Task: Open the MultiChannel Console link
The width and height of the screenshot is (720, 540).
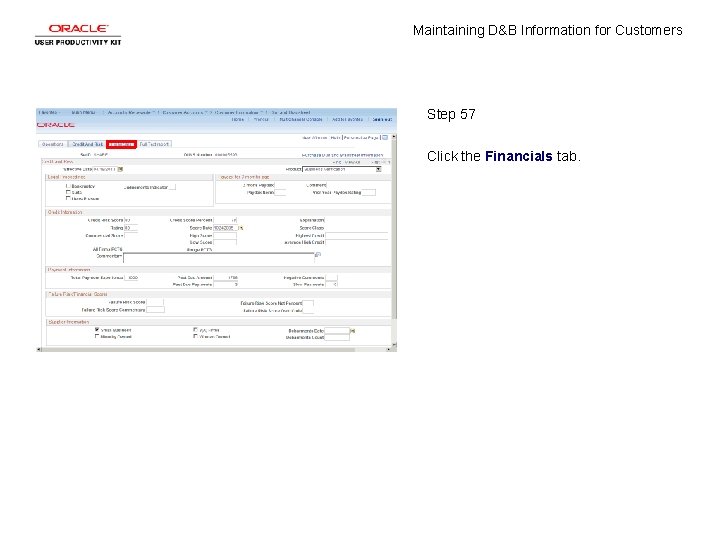Action: (x=301, y=119)
